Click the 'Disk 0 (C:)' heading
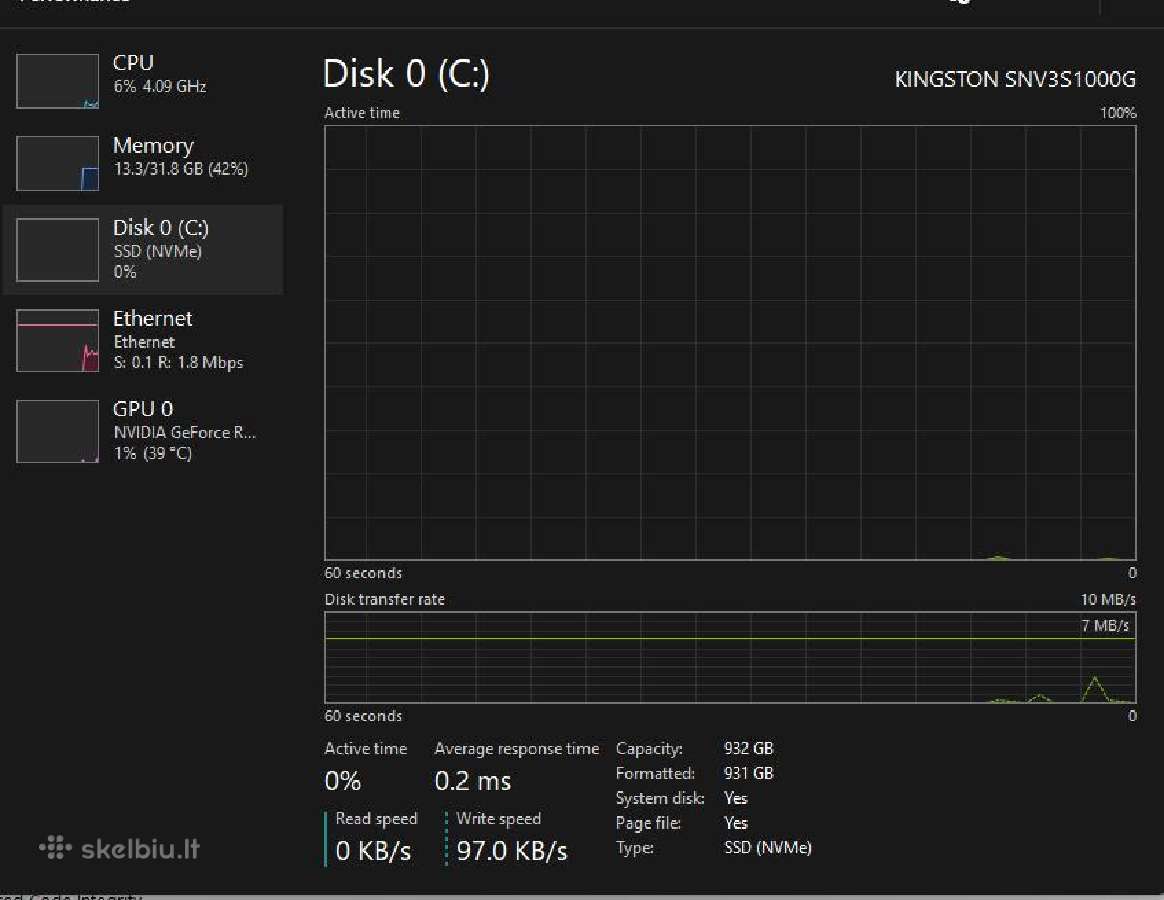 click(406, 74)
